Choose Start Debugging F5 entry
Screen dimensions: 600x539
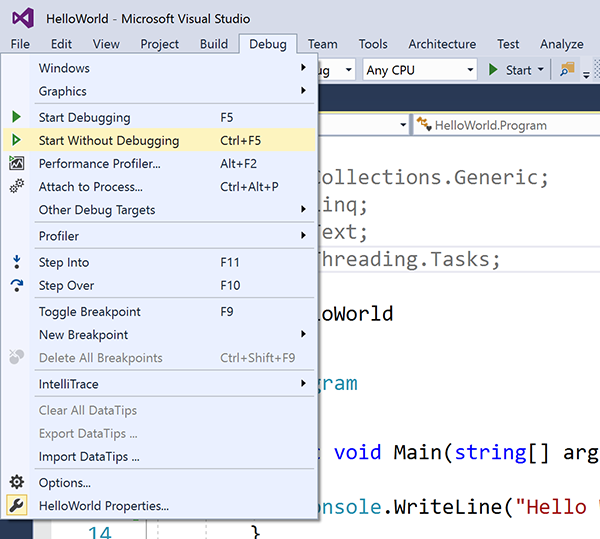tap(159, 117)
